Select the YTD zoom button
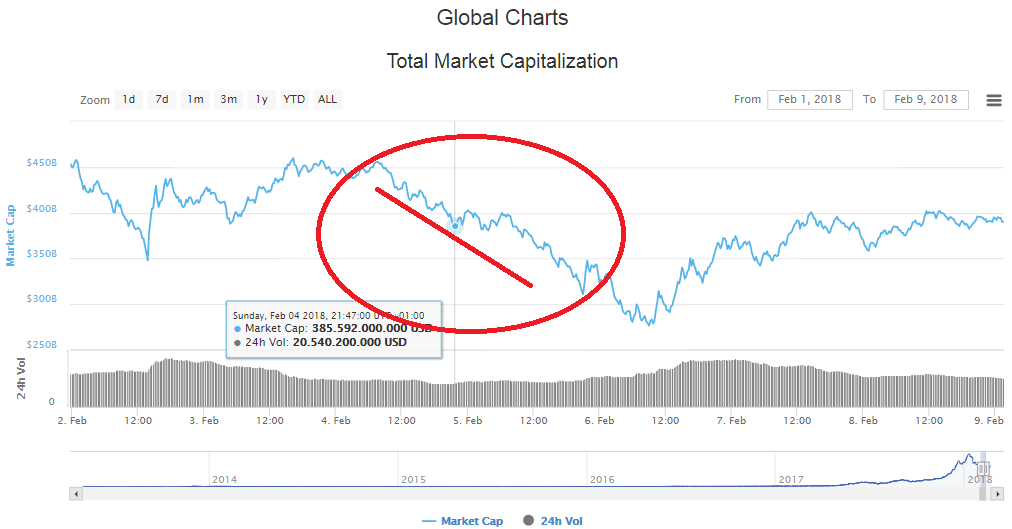The width and height of the screenshot is (1012, 529). click(x=294, y=99)
